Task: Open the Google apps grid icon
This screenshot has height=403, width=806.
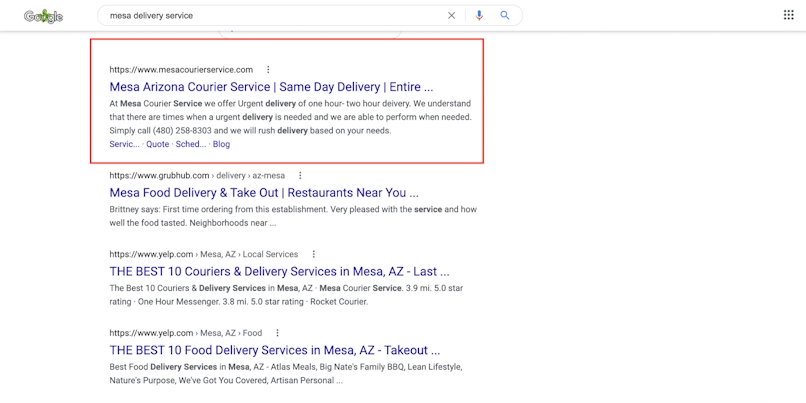Action: (x=789, y=15)
